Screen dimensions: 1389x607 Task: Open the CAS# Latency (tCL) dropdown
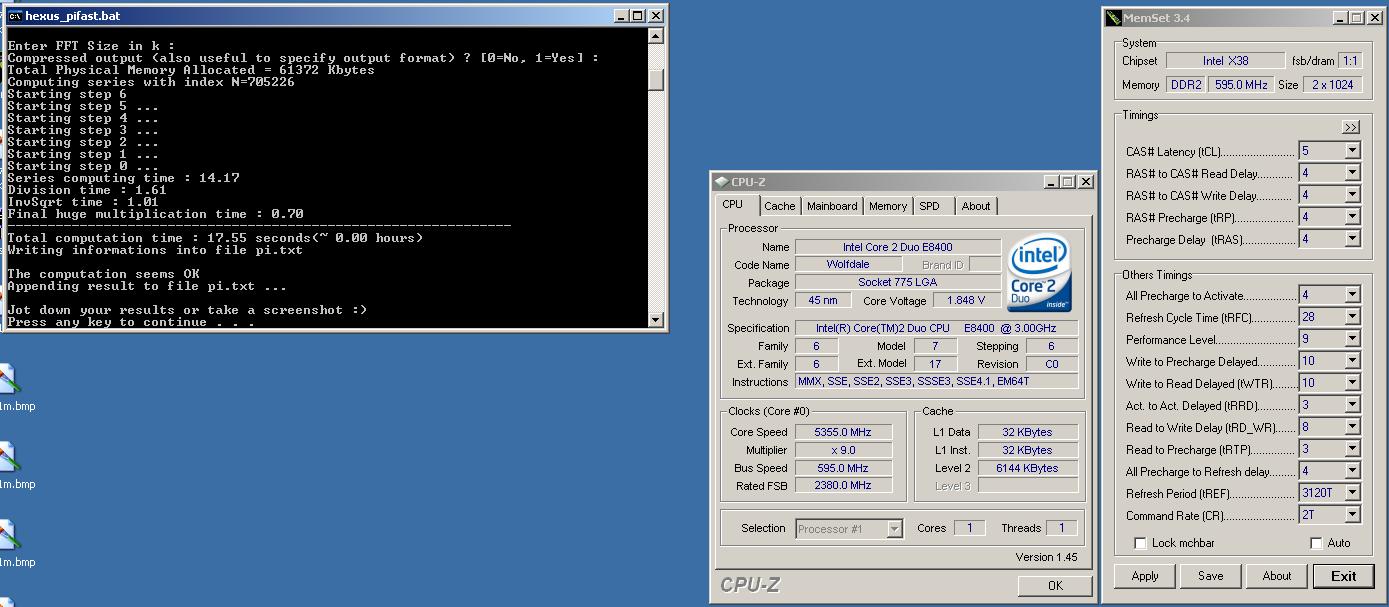pos(1352,151)
